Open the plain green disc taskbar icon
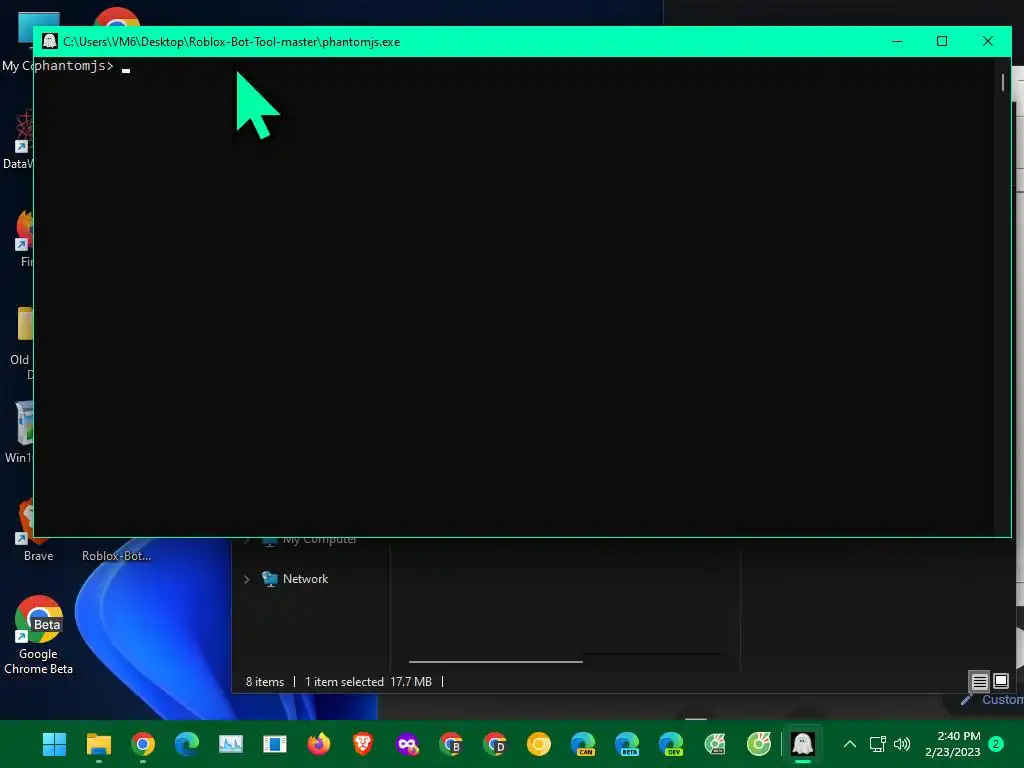 (759, 744)
